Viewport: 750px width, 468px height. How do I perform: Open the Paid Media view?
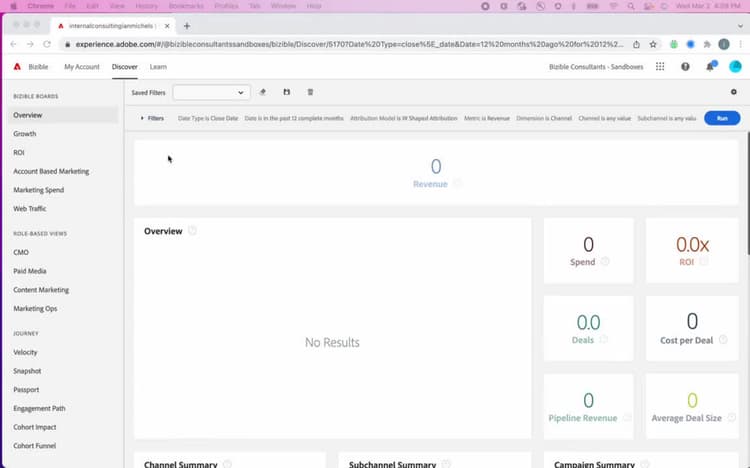coord(30,271)
